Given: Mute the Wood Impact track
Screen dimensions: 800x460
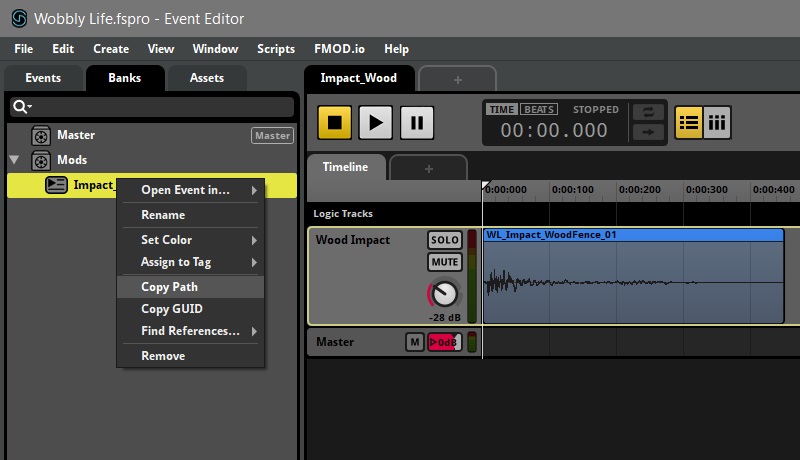Looking at the screenshot, I should [x=445, y=262].
